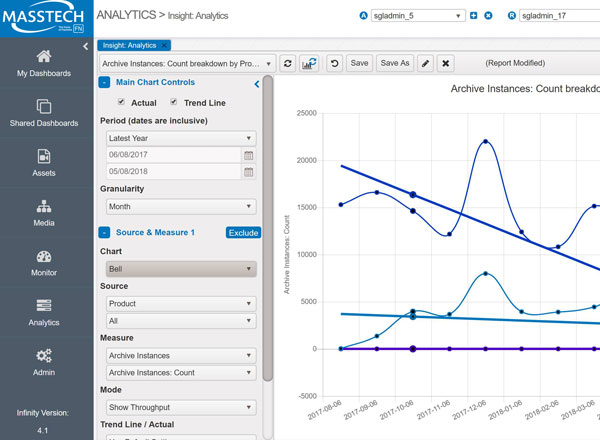Collapse the chart controls panel arrow
This screenshot has width=600, height=440.
point(257,84)
